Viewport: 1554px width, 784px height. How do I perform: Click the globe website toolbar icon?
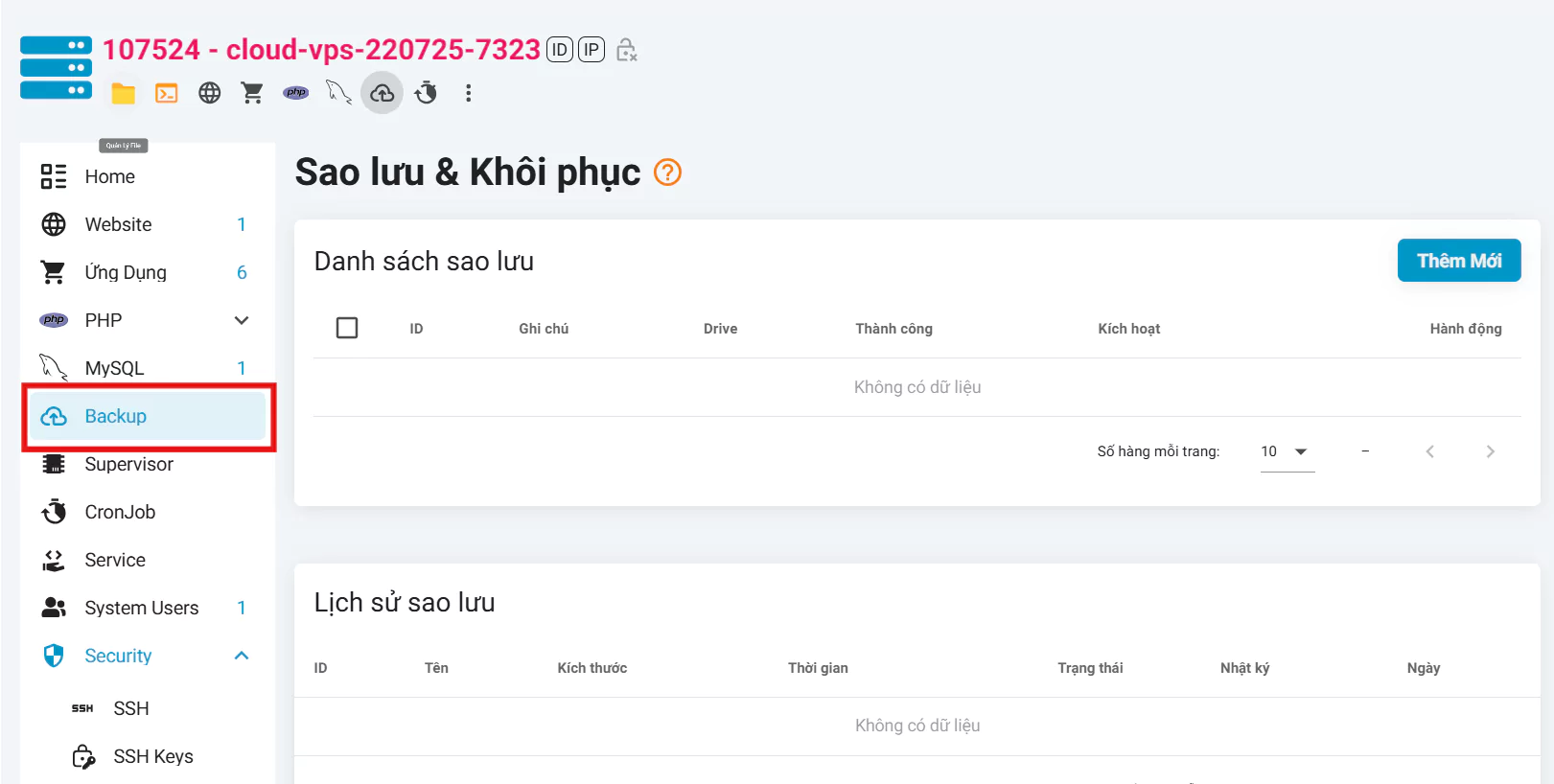pos(210,93)
